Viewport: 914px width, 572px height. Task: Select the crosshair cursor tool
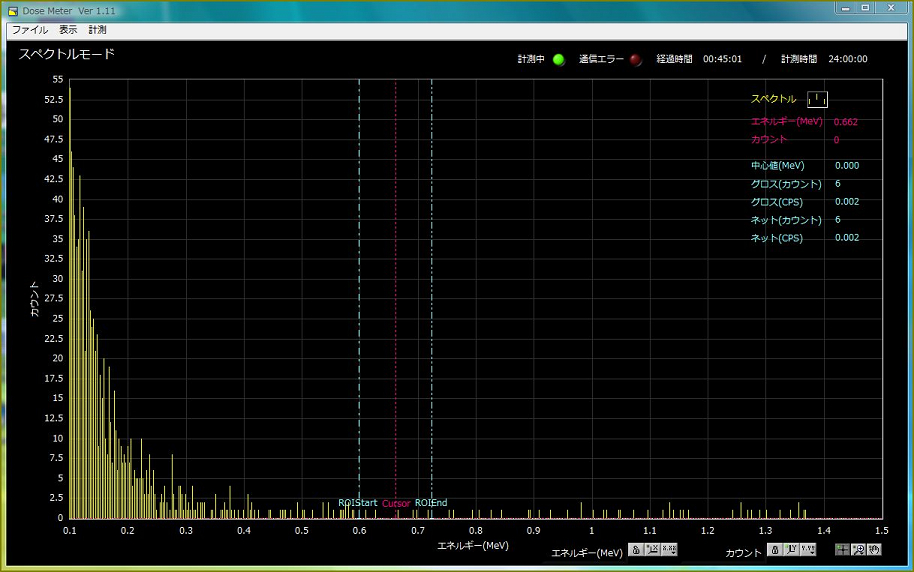842,550
